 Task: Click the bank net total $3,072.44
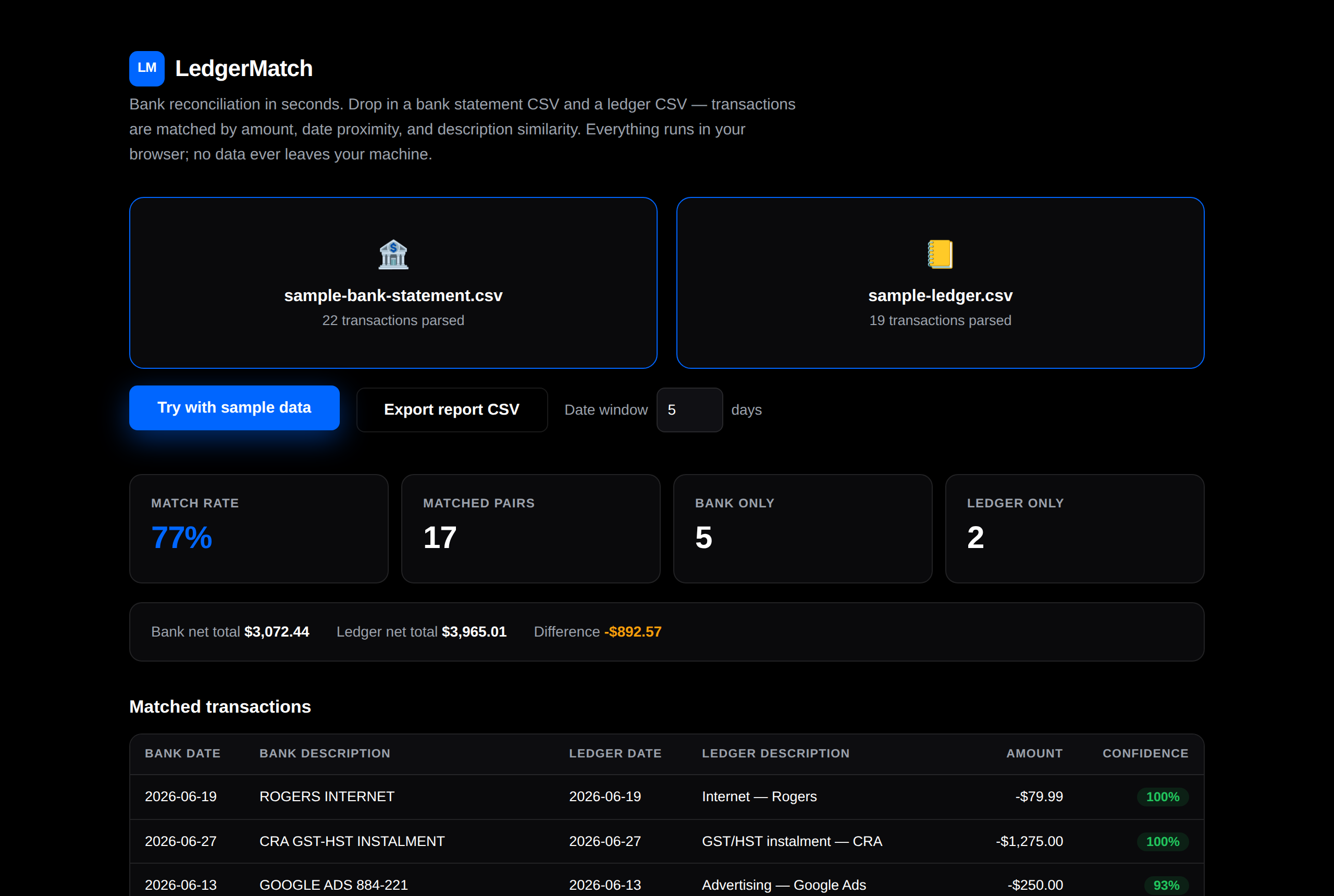[277, 631]
